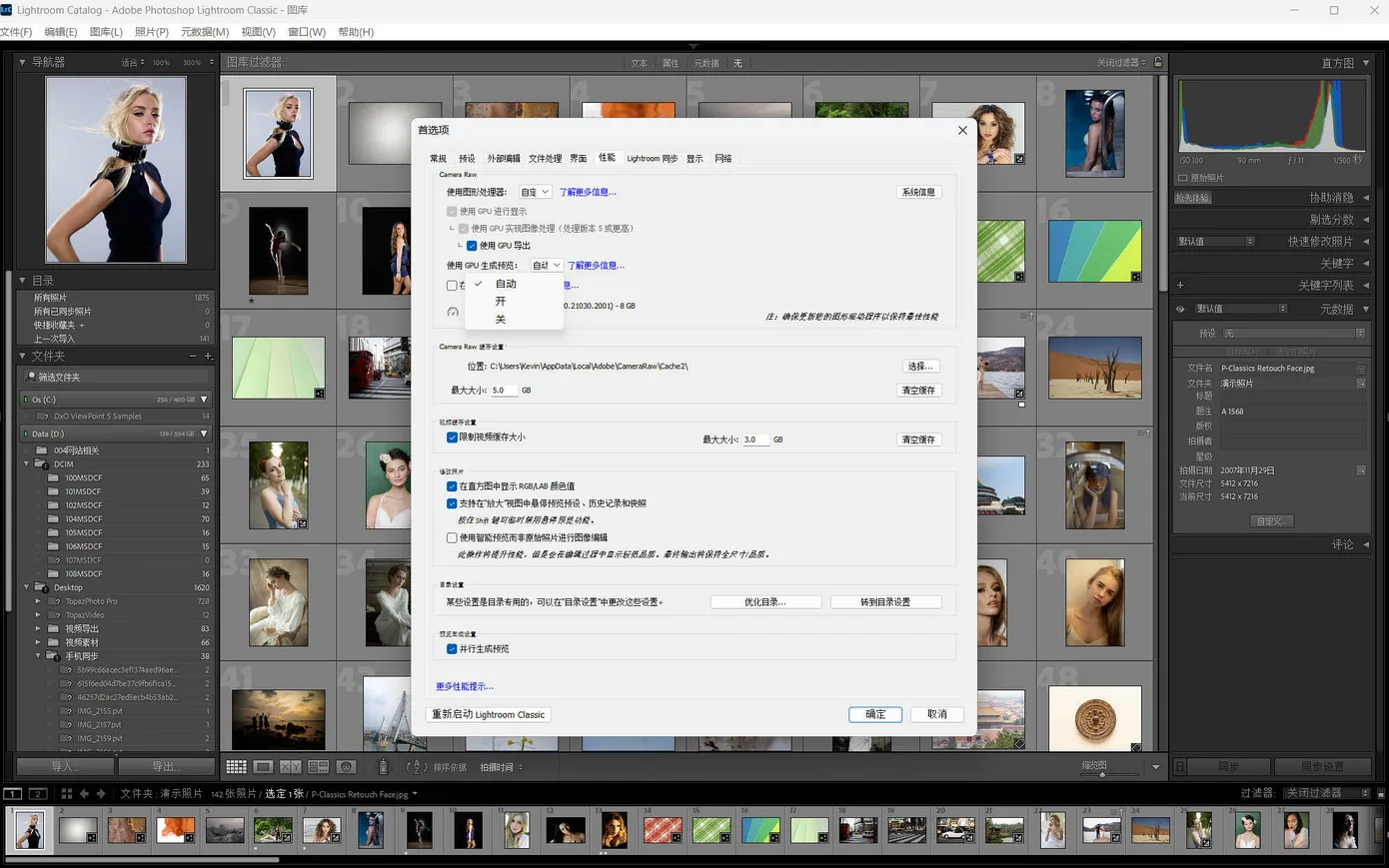Viewport: 1389px width, 868px height.
Task: Switch to 常规 preferences tab
Action: click(438, 159)
